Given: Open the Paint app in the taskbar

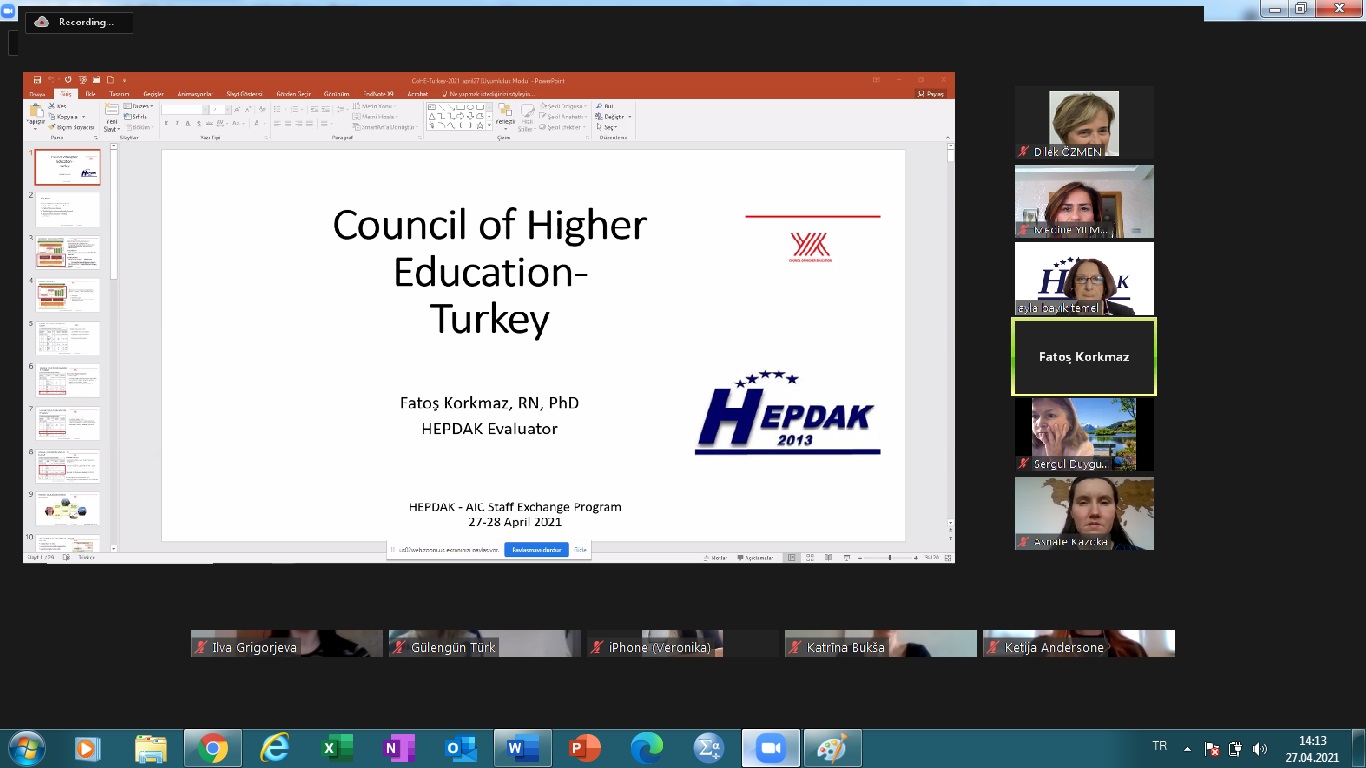Looking at the screenshot, I should [x=832, y=748].
